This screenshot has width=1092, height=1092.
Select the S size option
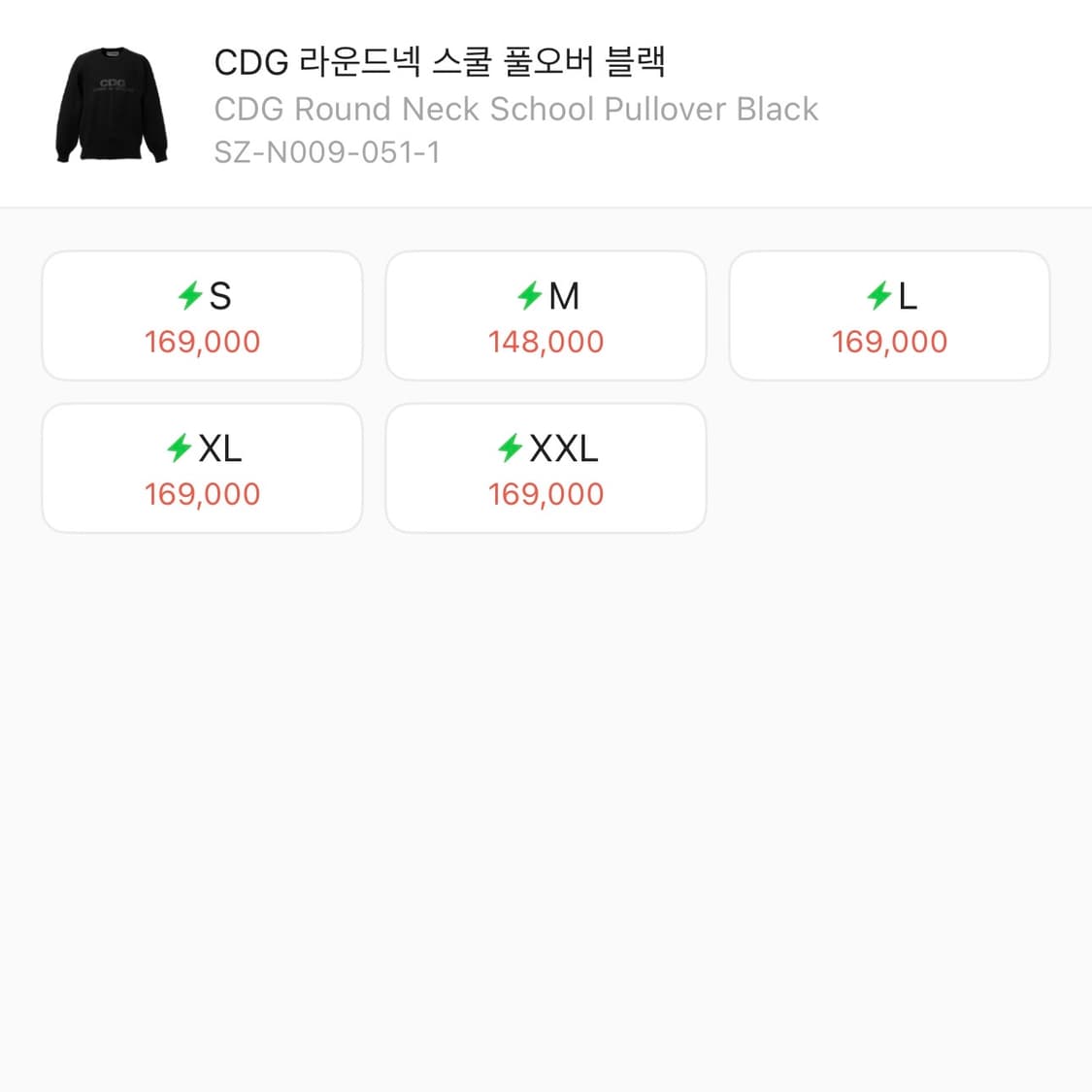tap(202, 314)
